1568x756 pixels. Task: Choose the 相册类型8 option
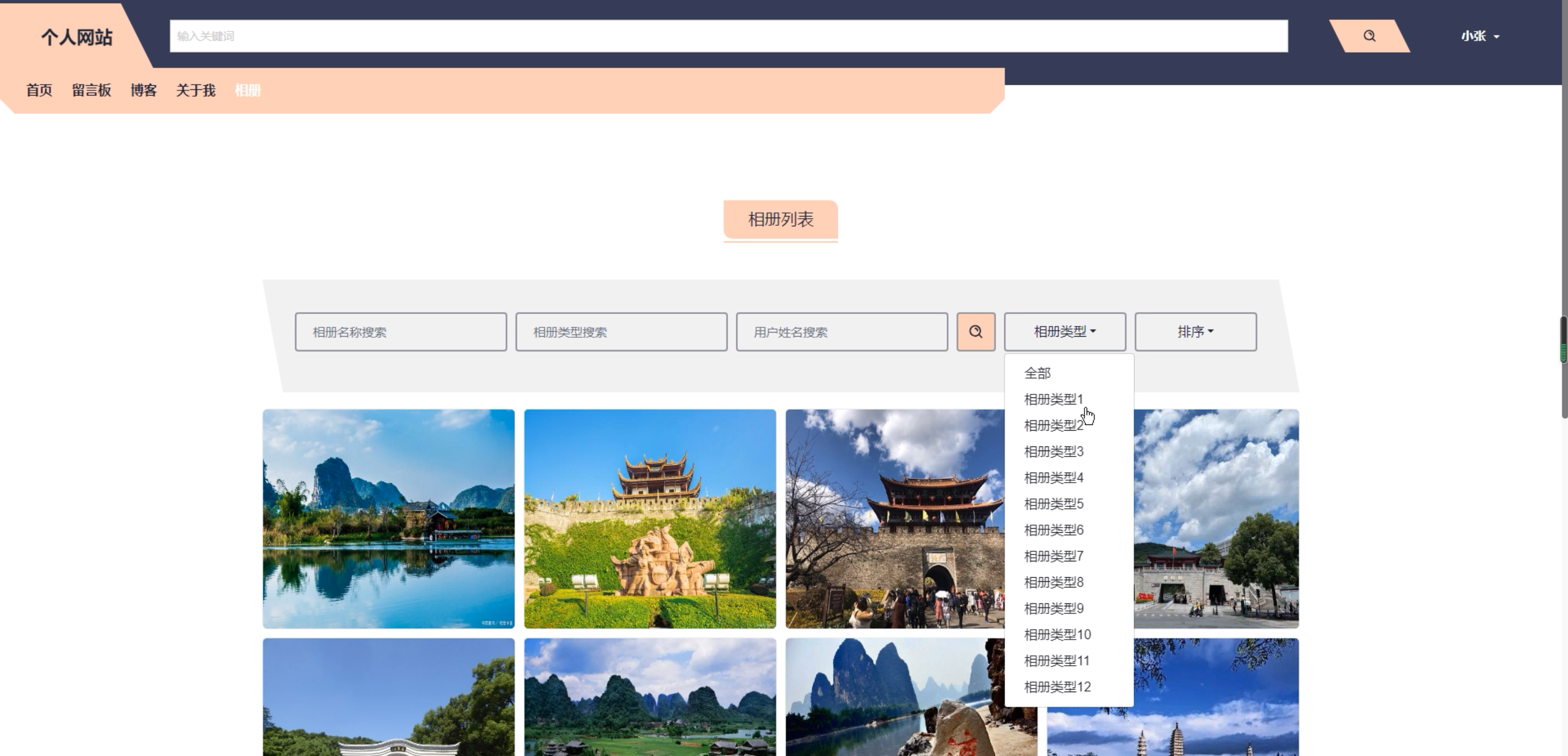pos(1054,582)
